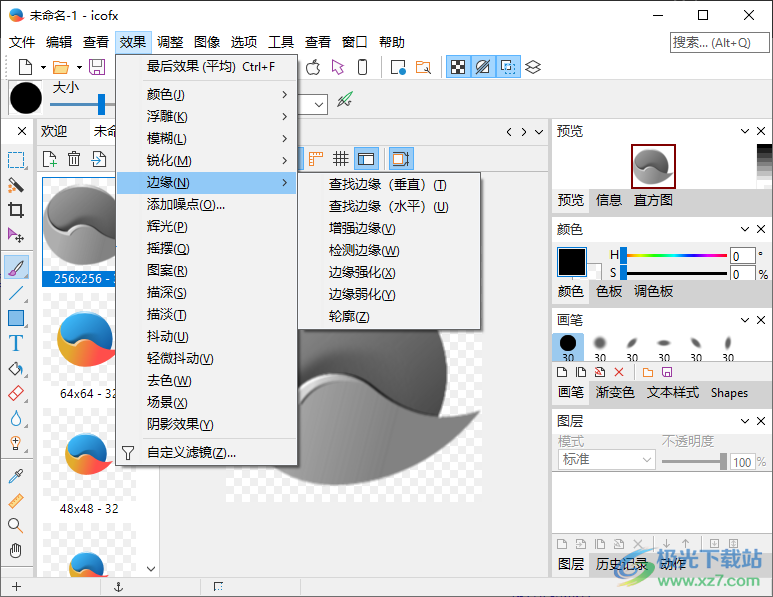Click the save floppy disk icon
Image resolution: width=773 pixels, height=597 pixels.
tap(97, 67)
